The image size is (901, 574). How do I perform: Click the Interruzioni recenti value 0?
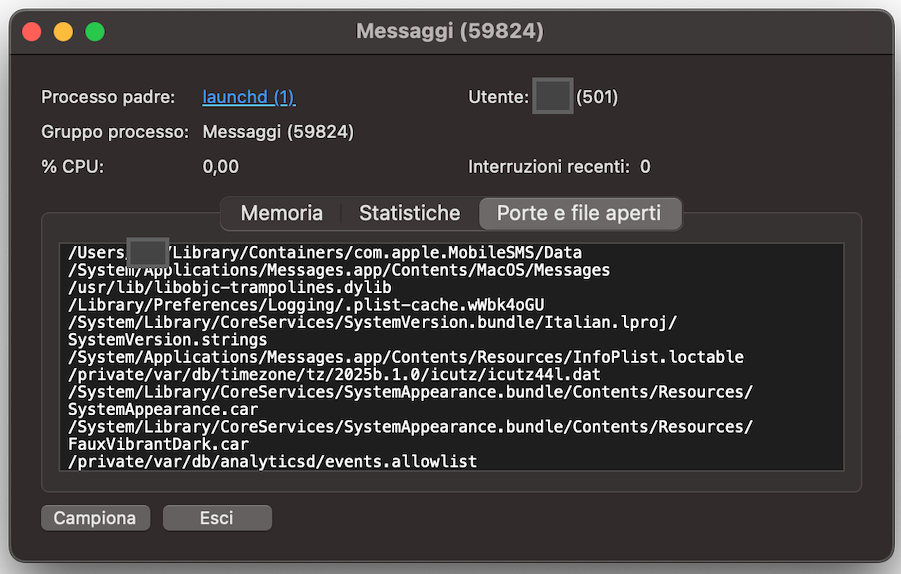(x=645, y=167)
